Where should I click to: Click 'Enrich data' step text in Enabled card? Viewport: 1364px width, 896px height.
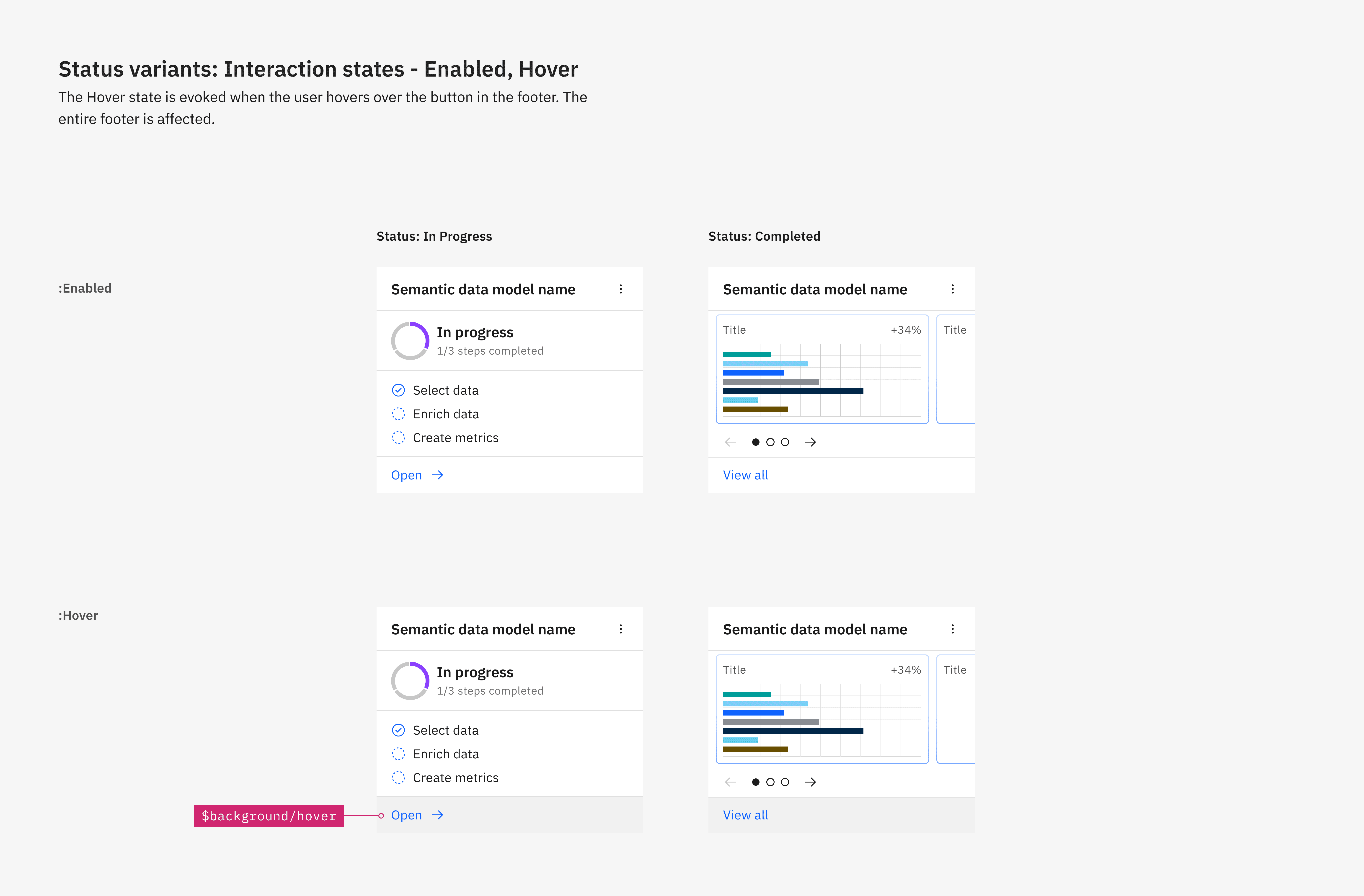click(446, 414)
